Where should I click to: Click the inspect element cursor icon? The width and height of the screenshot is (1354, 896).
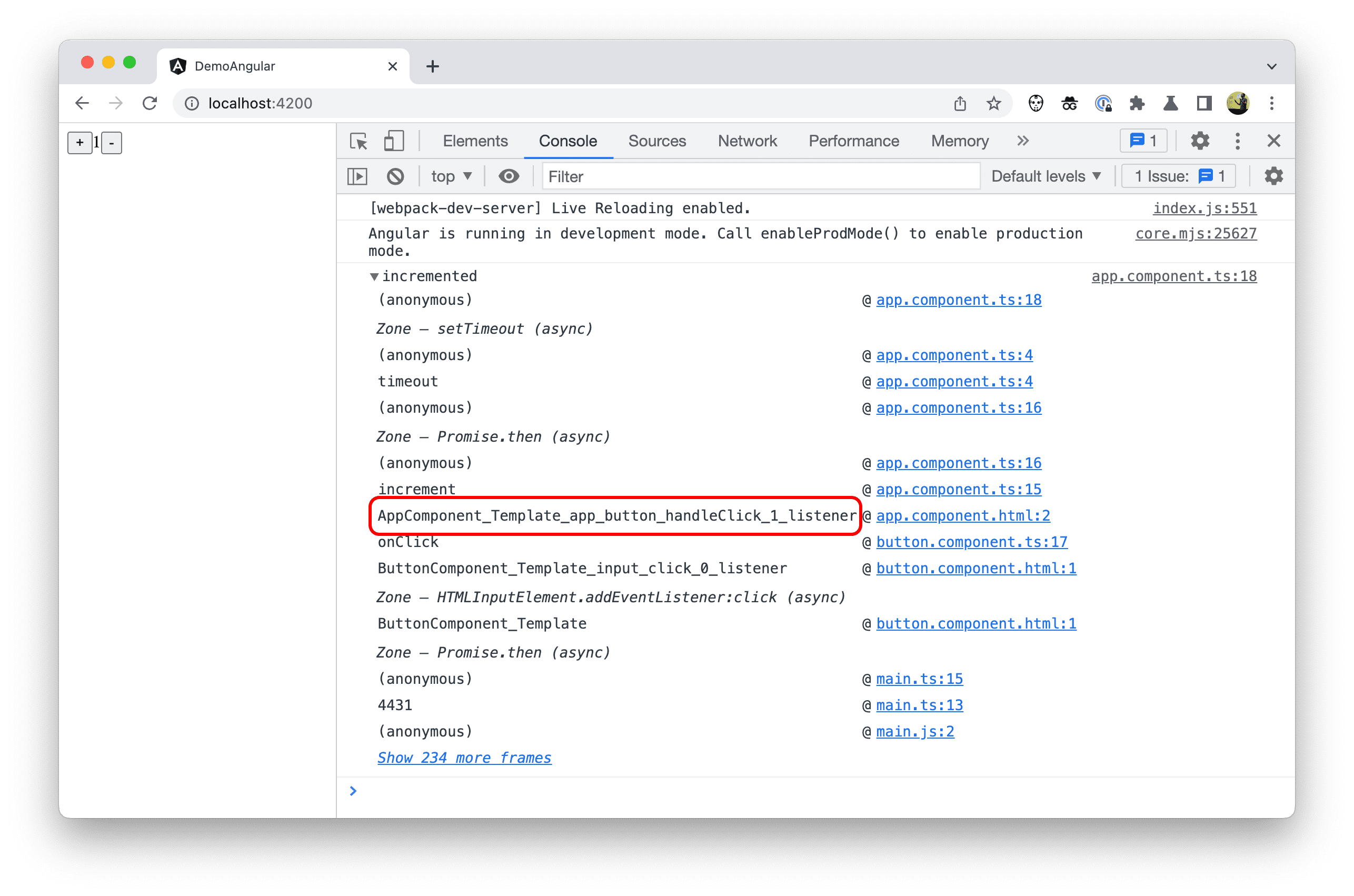pos(358,140)
